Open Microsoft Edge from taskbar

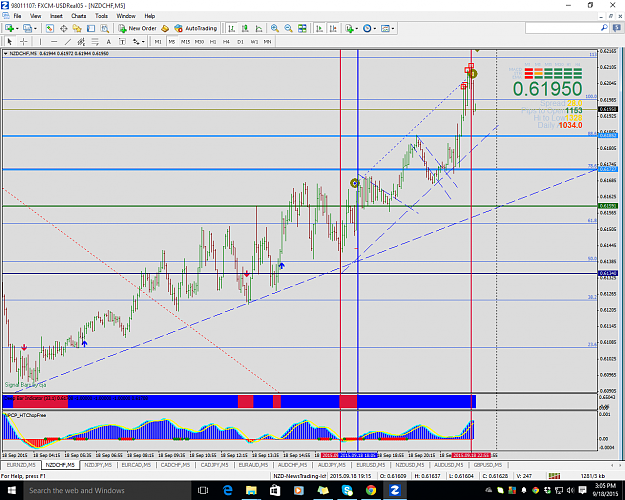tap(227, 490)
